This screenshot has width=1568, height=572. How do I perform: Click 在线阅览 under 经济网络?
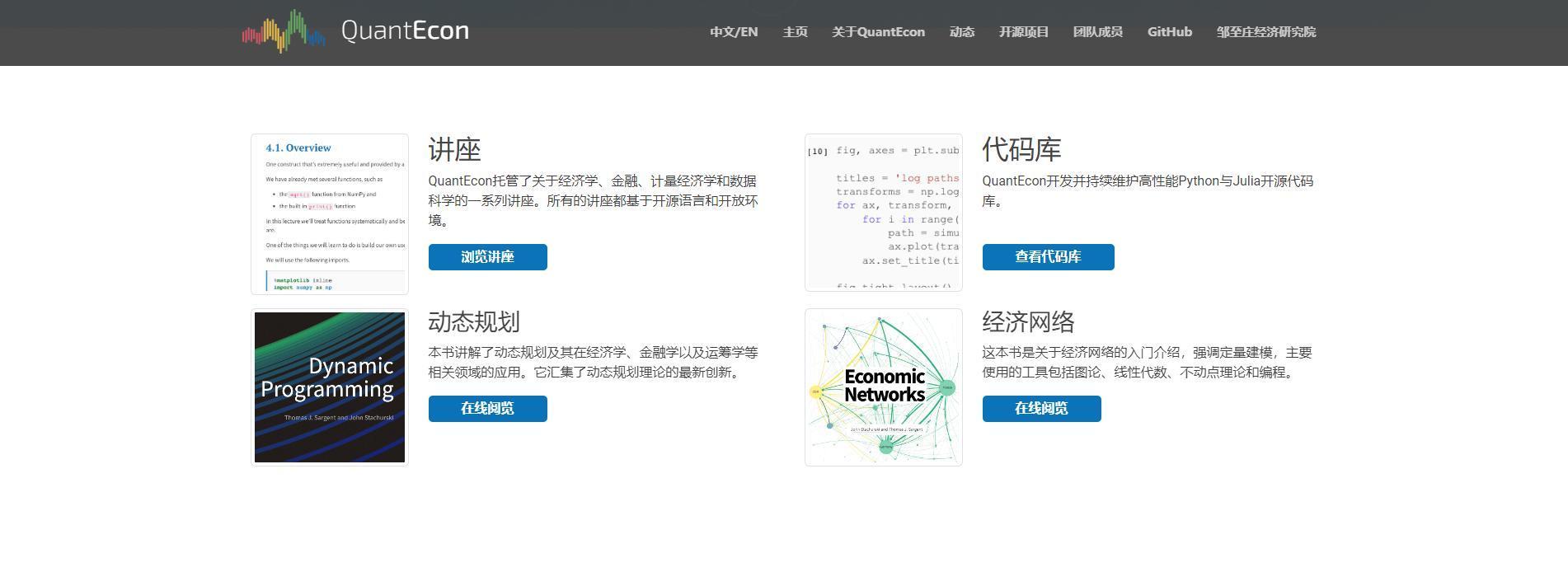1041,409
